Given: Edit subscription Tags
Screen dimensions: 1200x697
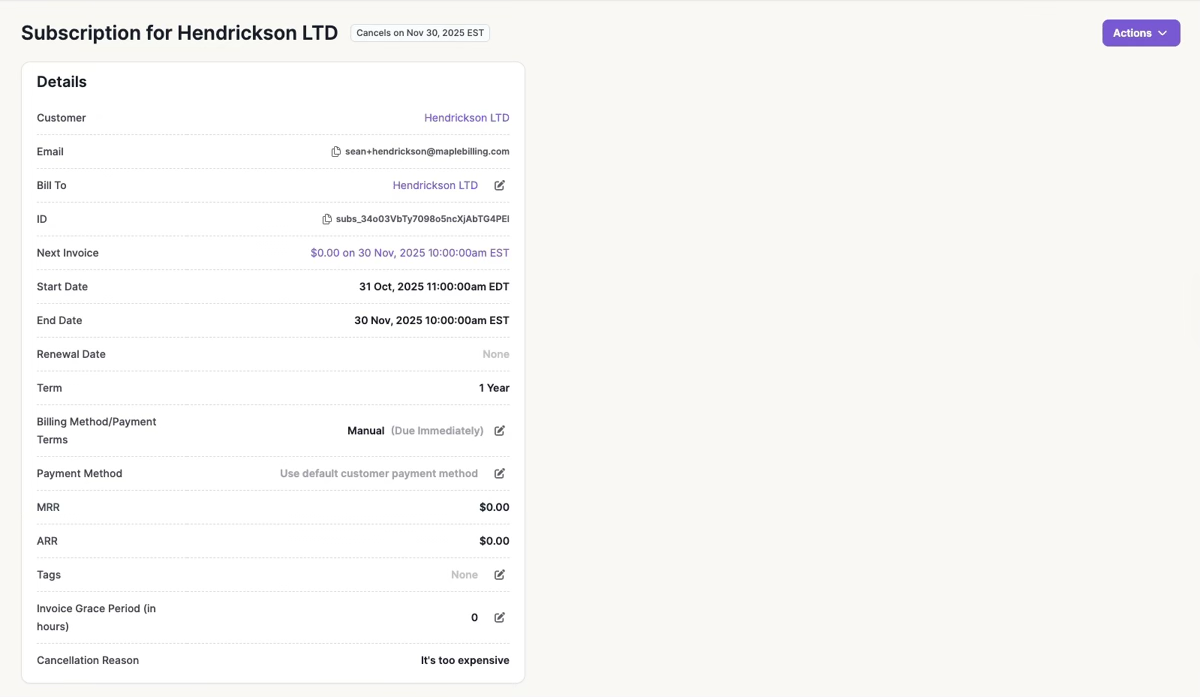Looking at the screenshot, I should pyautogui.click(x=499, y=575).
